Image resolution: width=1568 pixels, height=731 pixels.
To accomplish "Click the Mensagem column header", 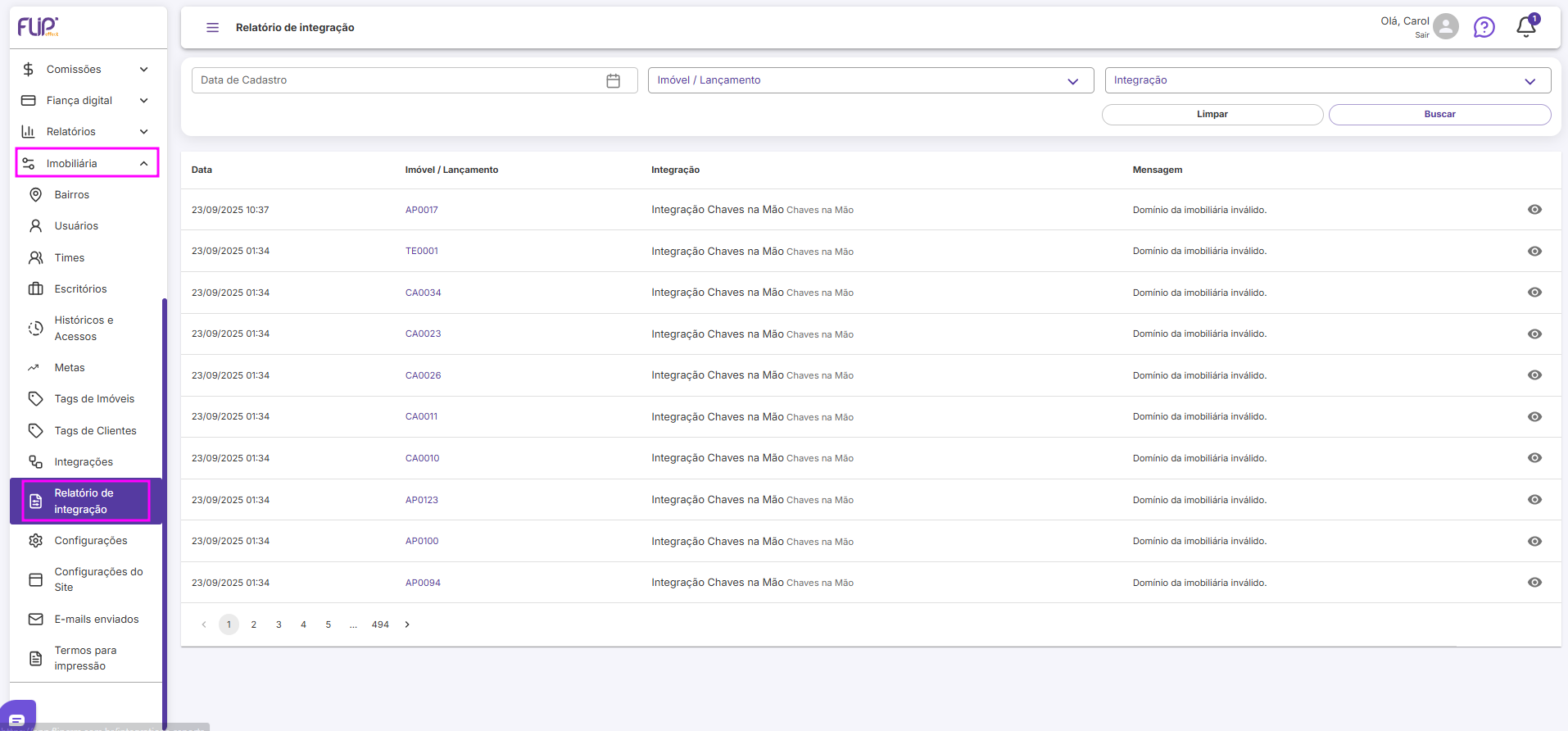I will pyautogui.click(x=1158, y=170).
